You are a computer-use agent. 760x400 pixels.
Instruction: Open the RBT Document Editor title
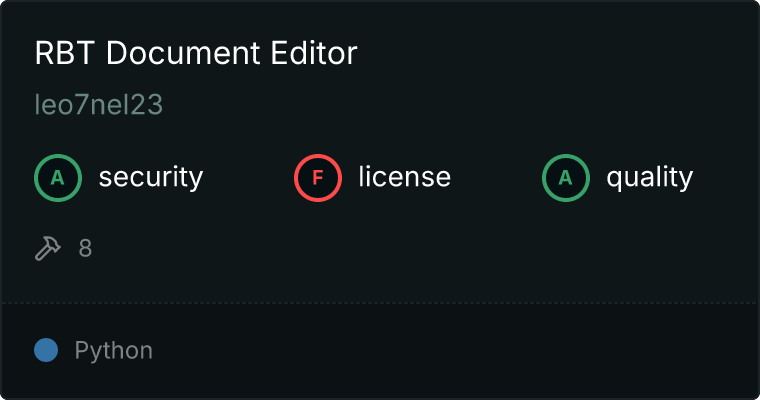tap(196, 52)
